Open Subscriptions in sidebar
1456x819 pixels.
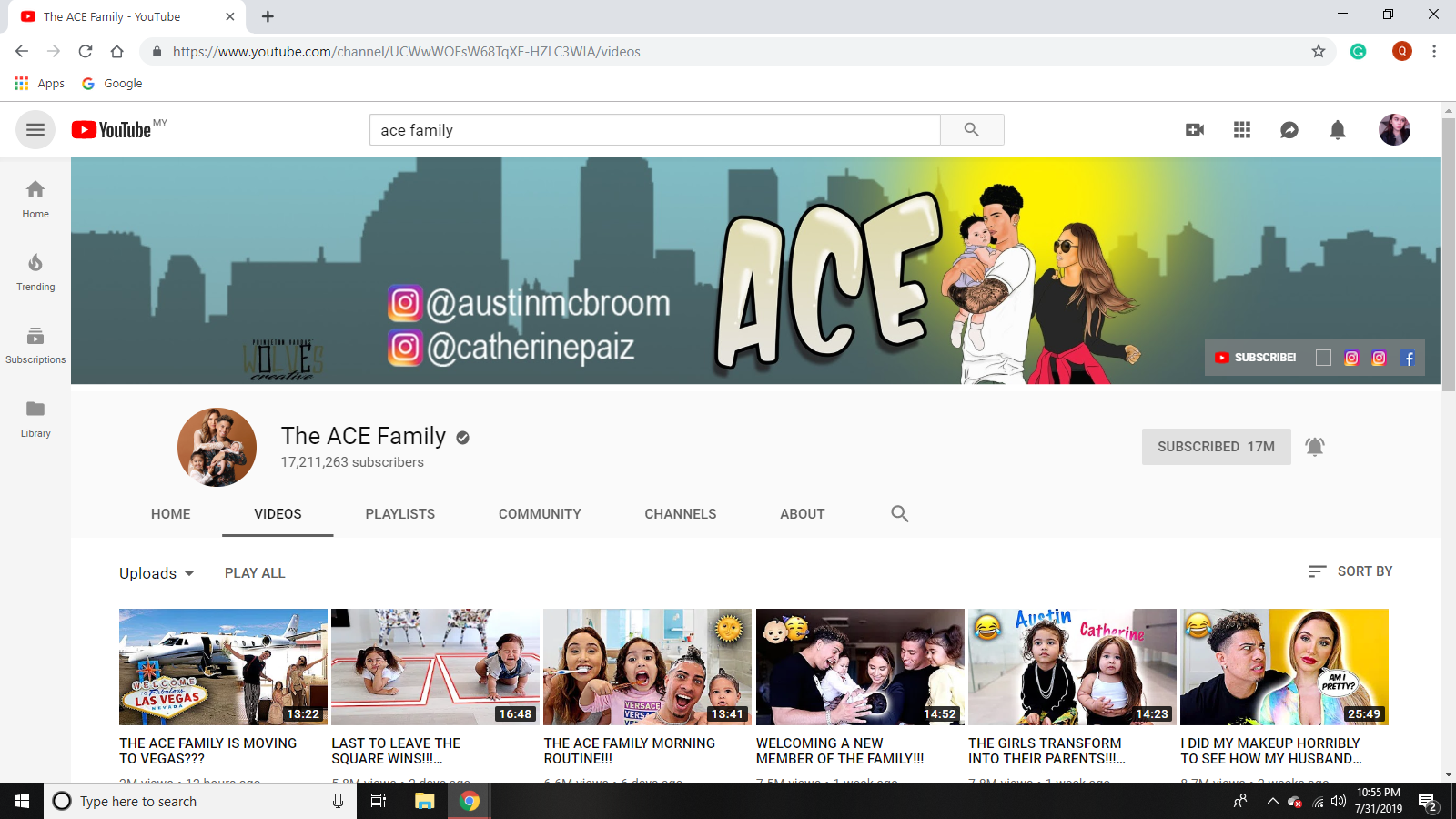click(x=35, y=346)
